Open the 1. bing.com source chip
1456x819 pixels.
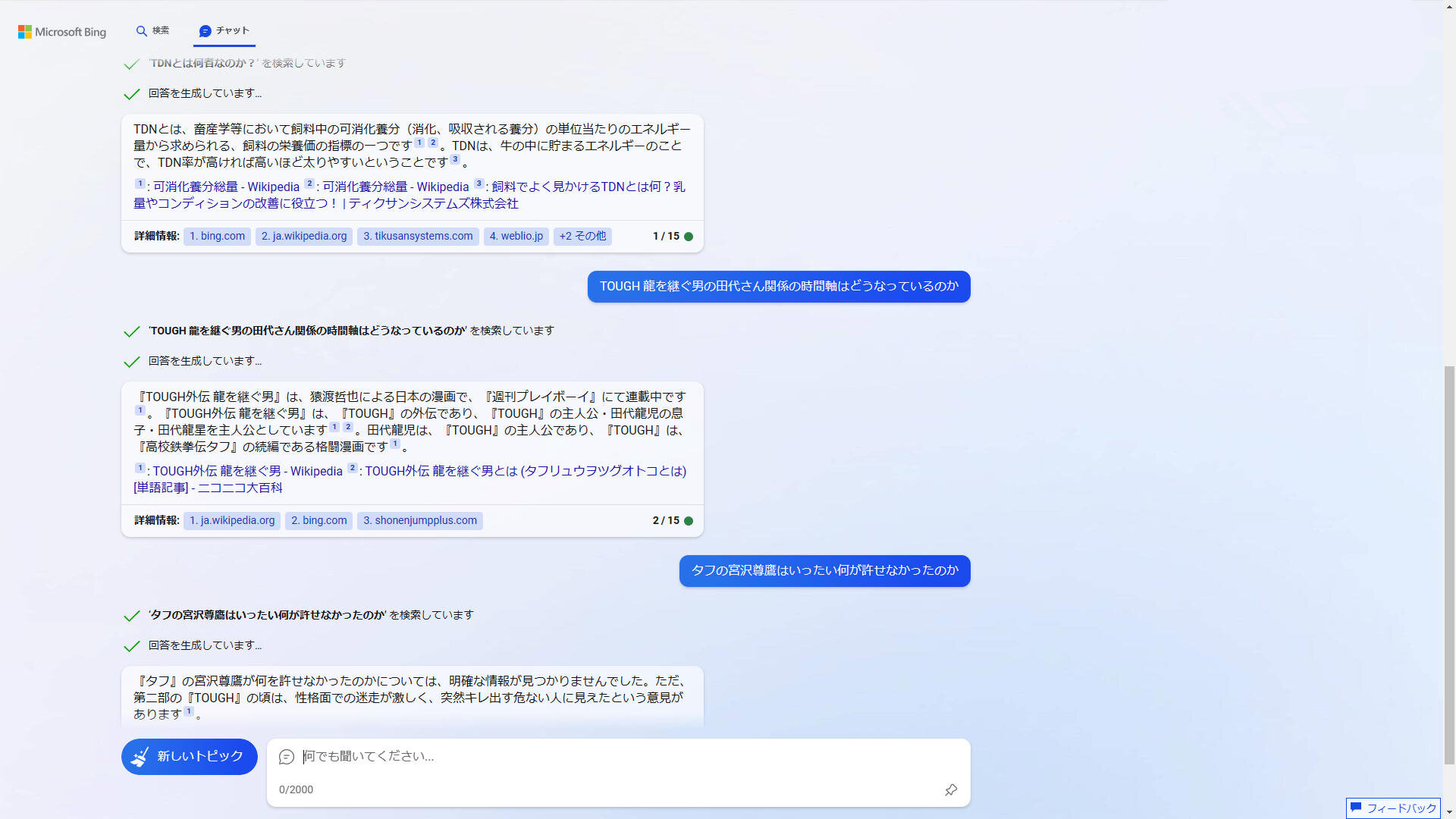(x=217, y=237)
